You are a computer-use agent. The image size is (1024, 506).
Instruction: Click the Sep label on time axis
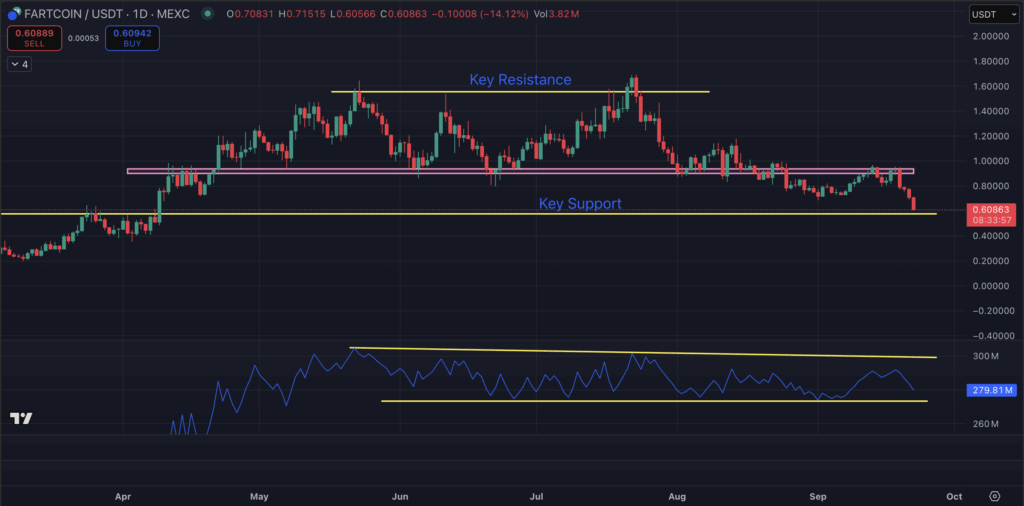818,496
